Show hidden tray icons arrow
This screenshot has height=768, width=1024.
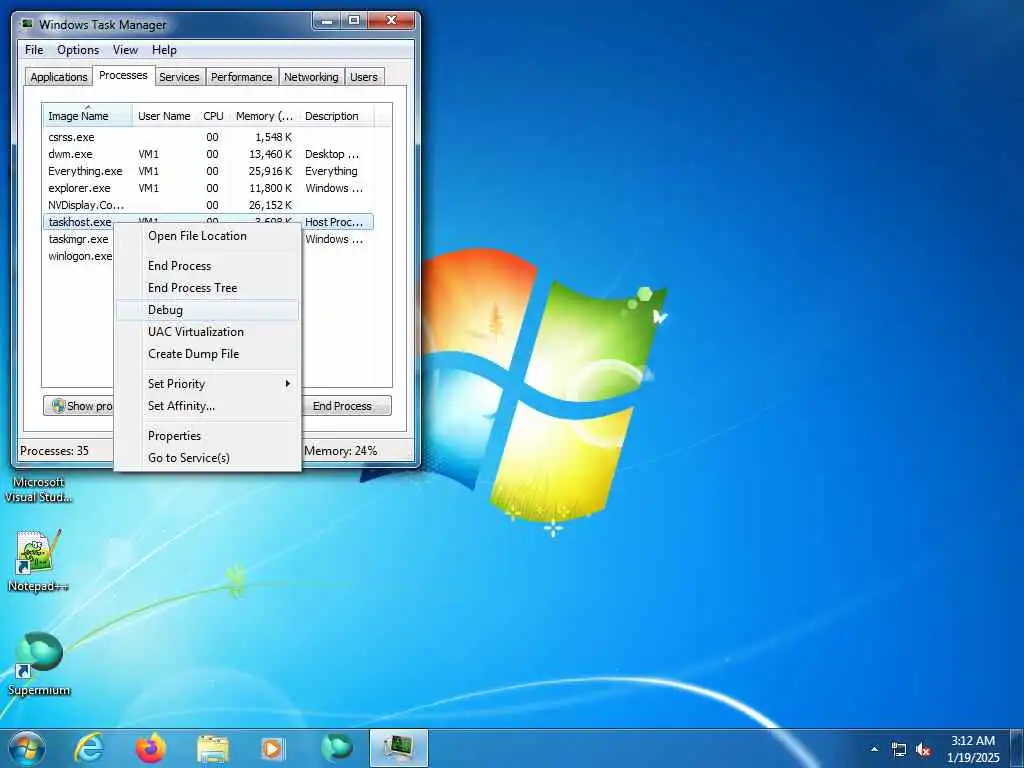tap(874, 750)
